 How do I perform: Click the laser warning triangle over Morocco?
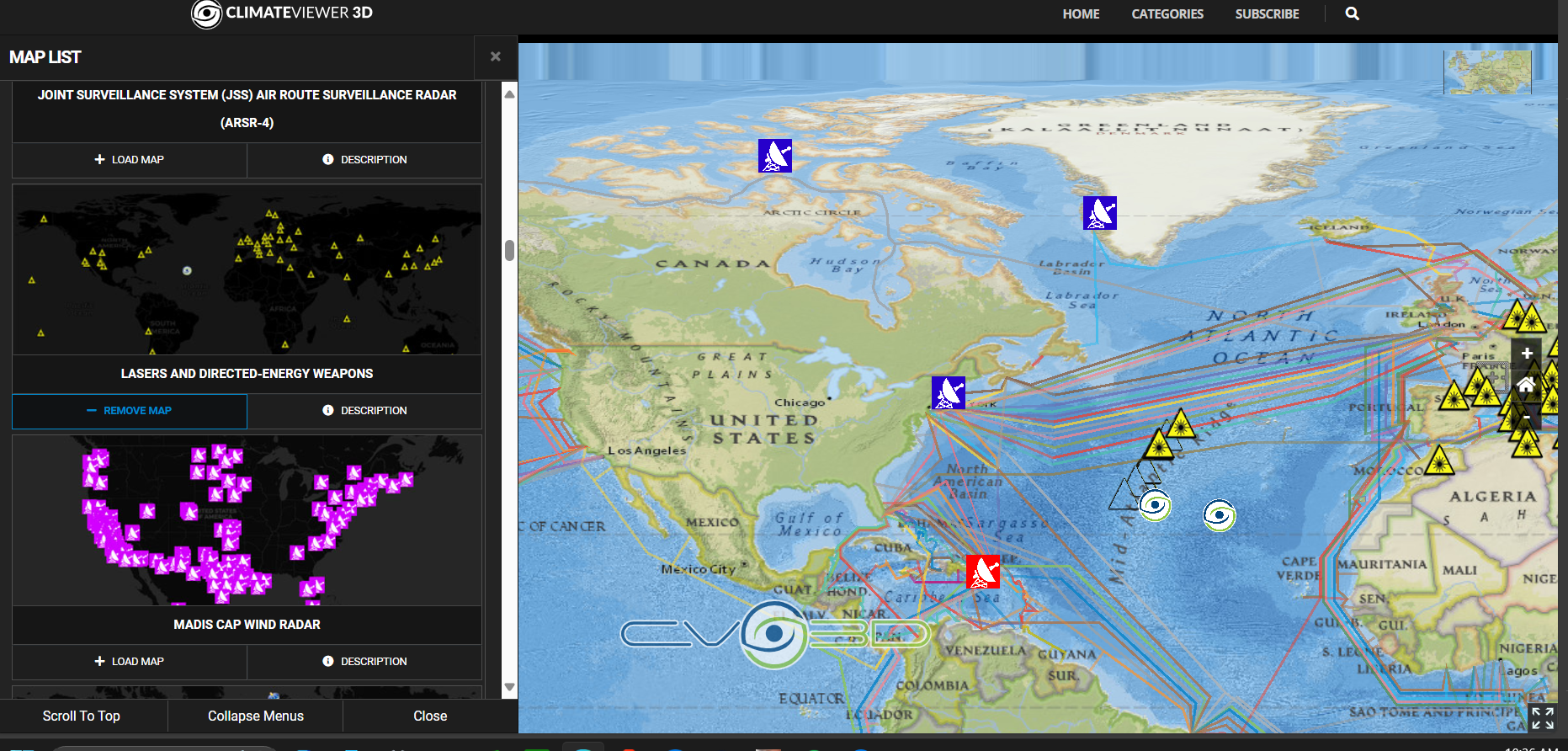pyautogui.click(x=1439, y=461)
